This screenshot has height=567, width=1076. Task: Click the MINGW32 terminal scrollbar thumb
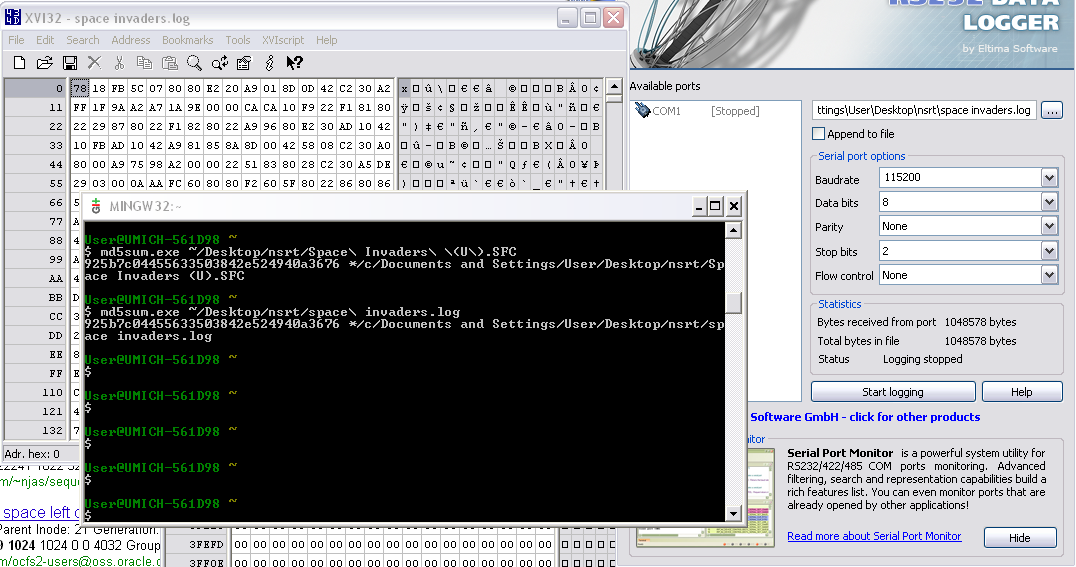733,303
